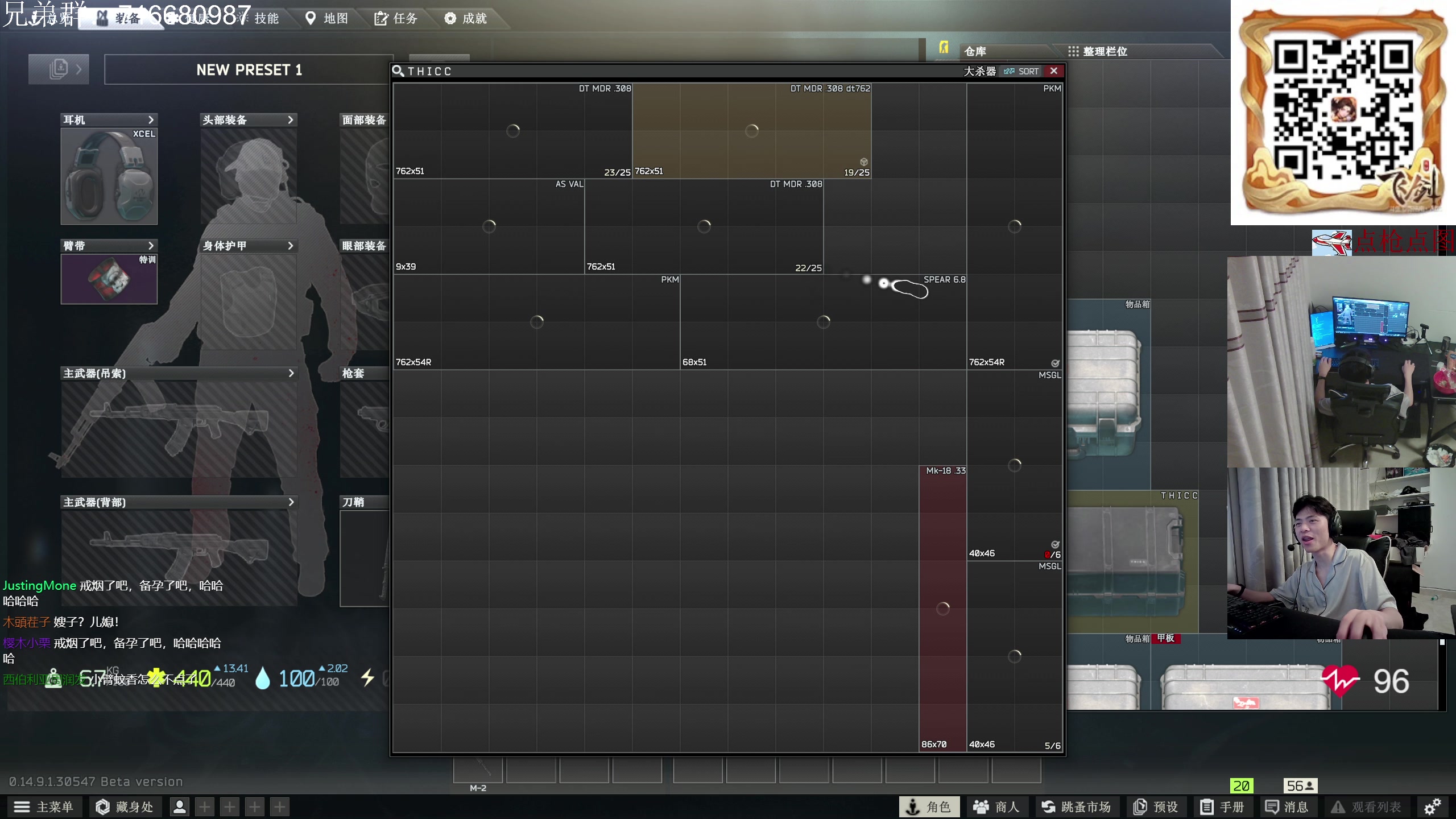The height and width of the screenshot is (819, 1456).
Task: Click the magnifier search icon in THICC window
Action: point(398,71)
